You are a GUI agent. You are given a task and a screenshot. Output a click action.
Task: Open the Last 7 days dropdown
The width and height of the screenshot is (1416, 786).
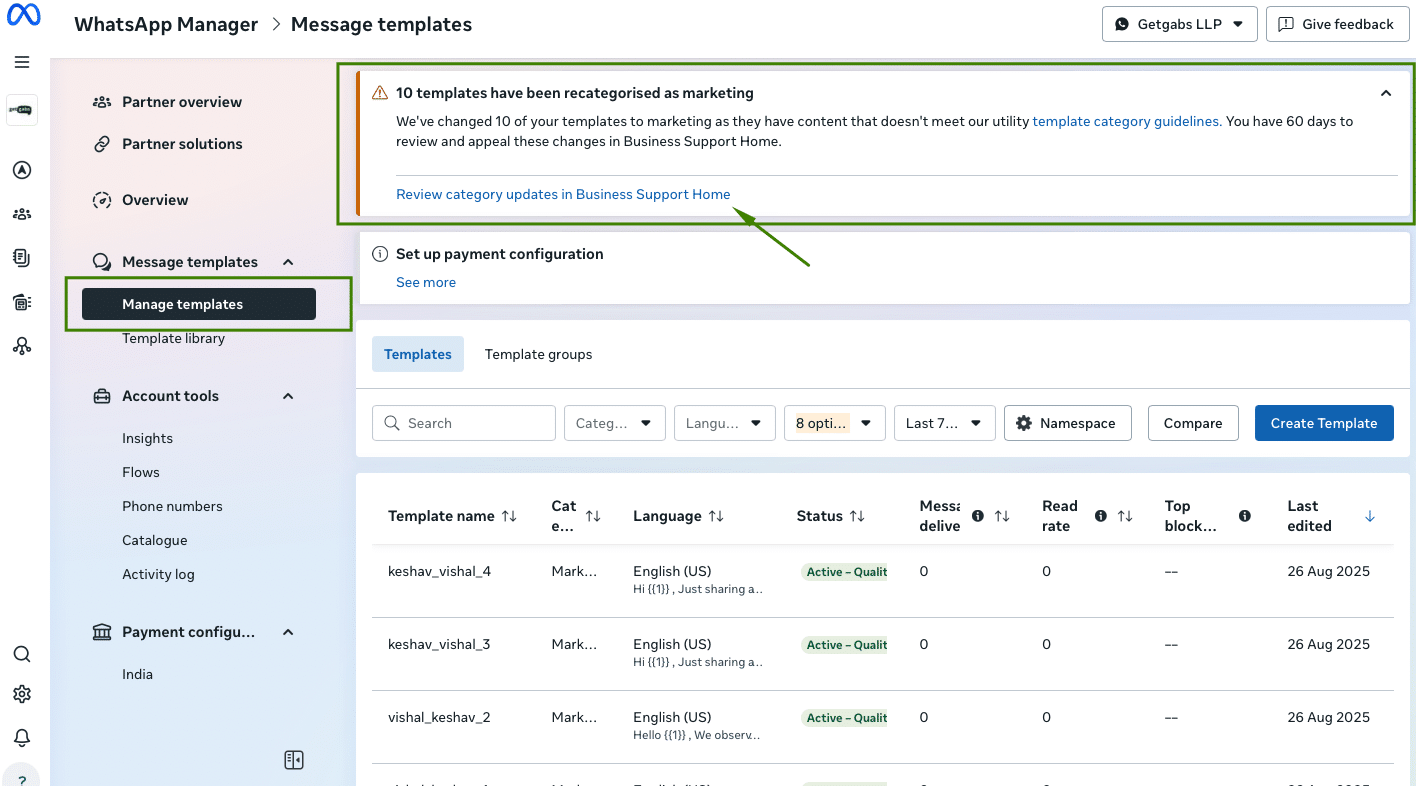tap(945, 423)
